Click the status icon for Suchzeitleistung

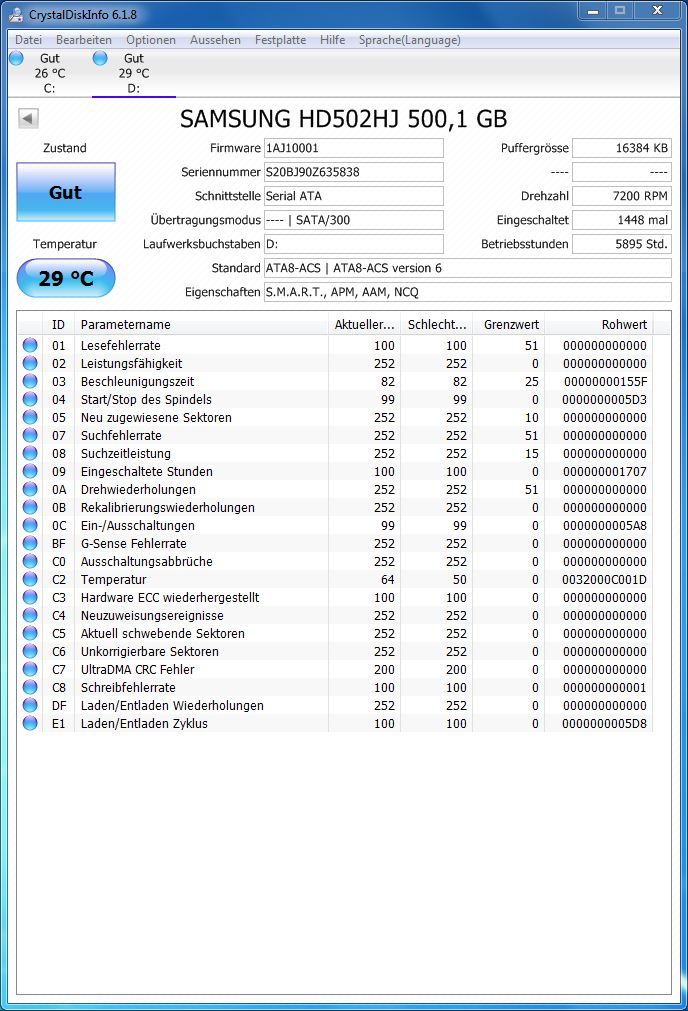30,453
